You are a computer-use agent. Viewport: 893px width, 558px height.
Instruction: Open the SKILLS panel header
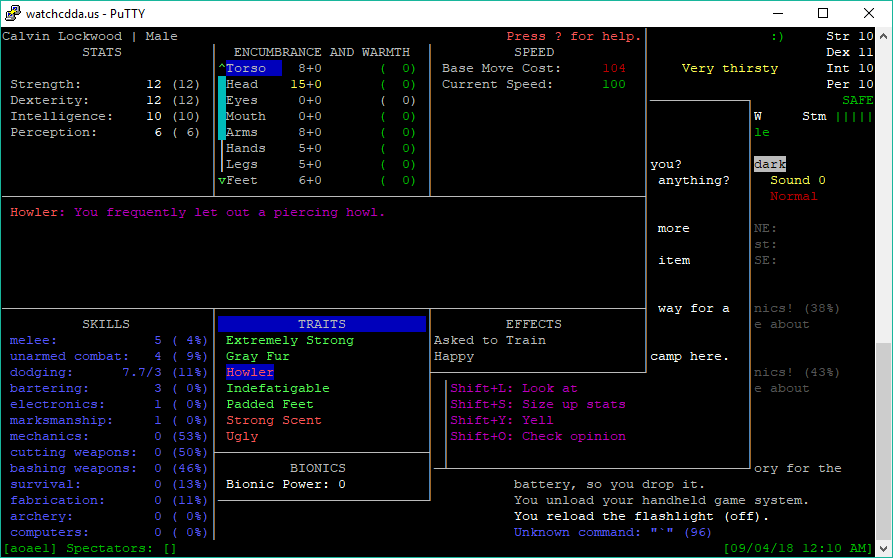tap(106, 324)
